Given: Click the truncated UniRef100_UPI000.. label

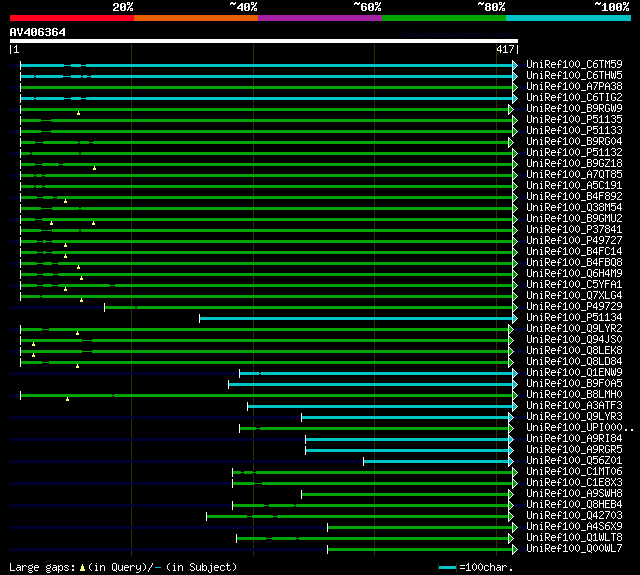Looking at the screenshot, I should click(x=580, y=428).
